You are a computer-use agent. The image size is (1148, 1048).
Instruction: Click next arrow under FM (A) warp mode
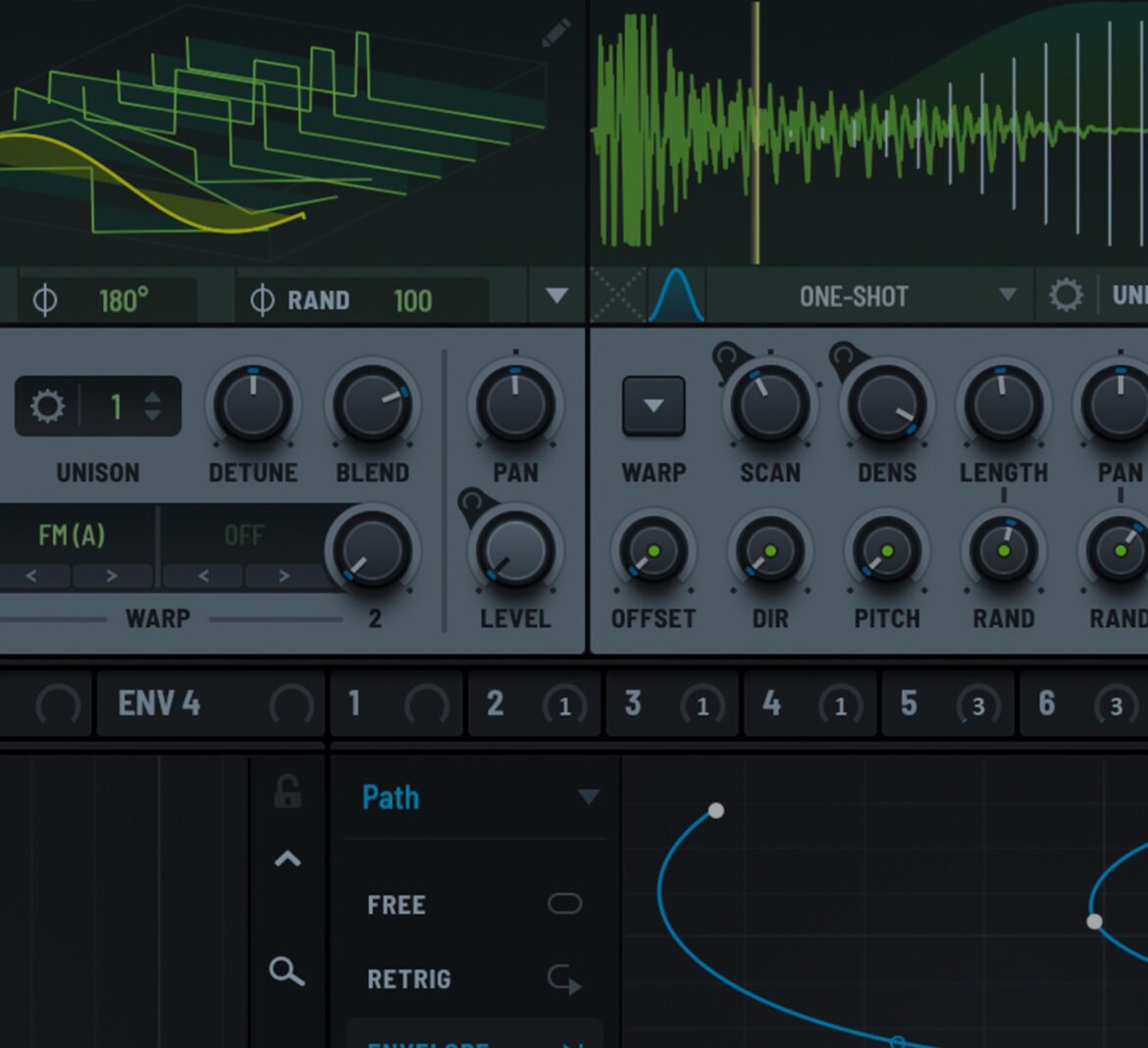pyautogui.click(x=111, y=576)
